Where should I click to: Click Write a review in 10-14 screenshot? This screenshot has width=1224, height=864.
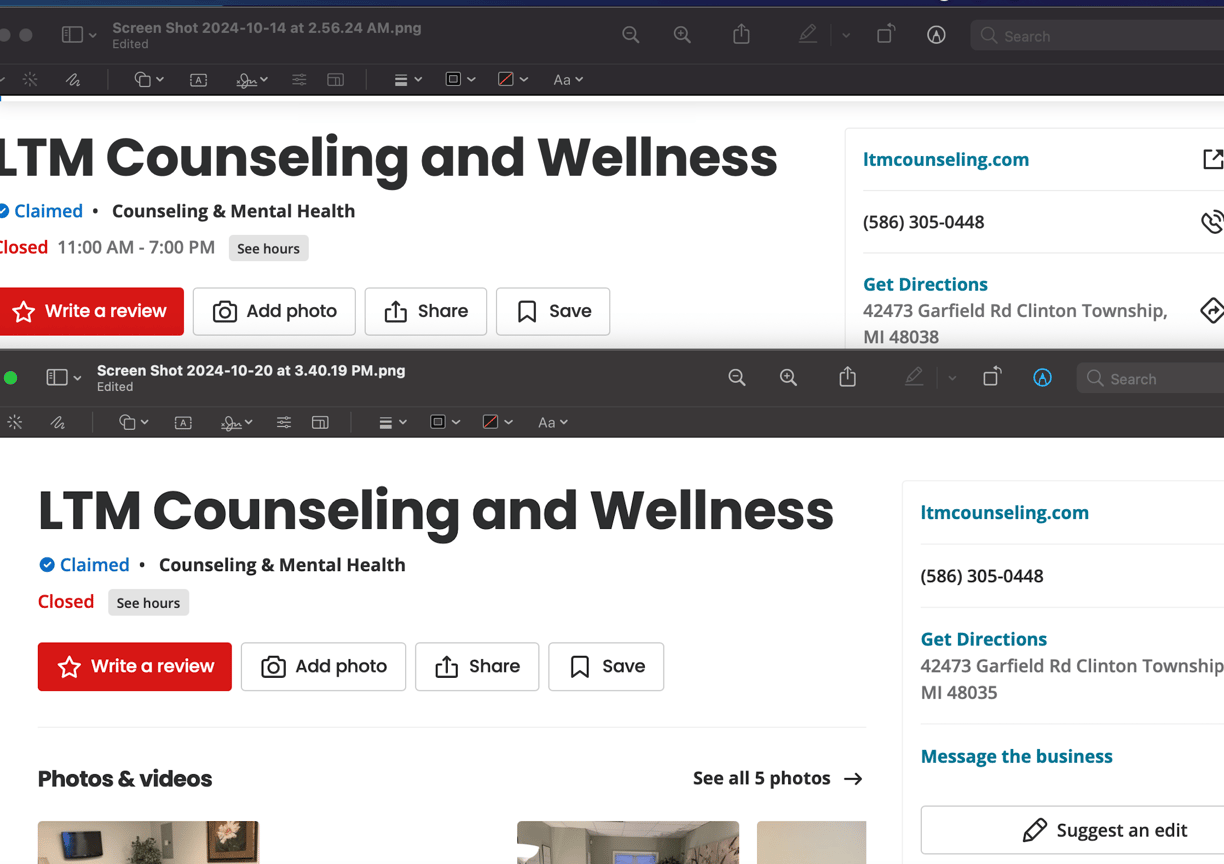91,311
